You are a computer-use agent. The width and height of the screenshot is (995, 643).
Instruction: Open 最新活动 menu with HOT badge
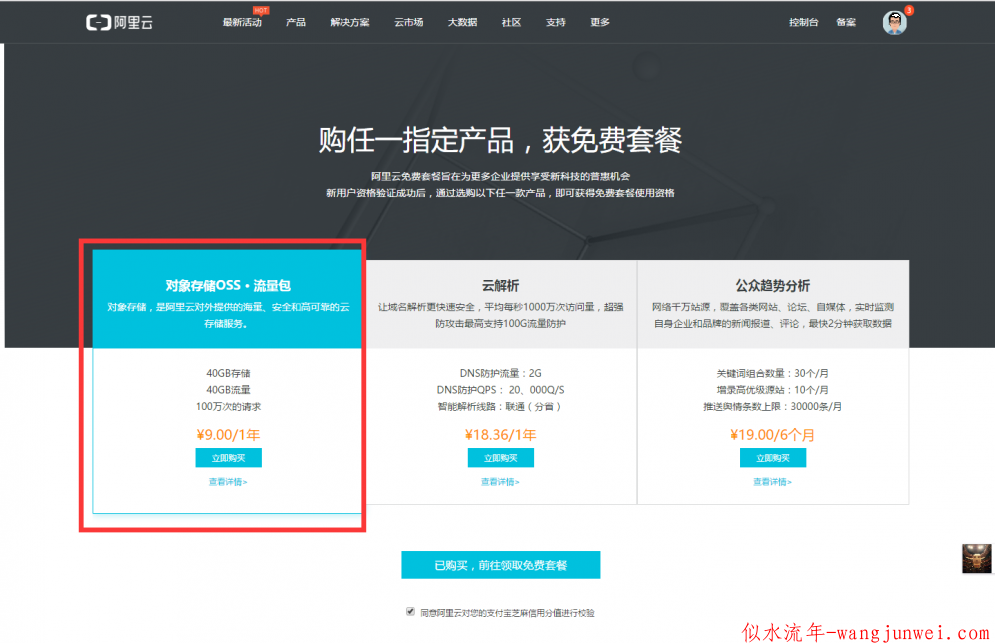click(242, 22)
